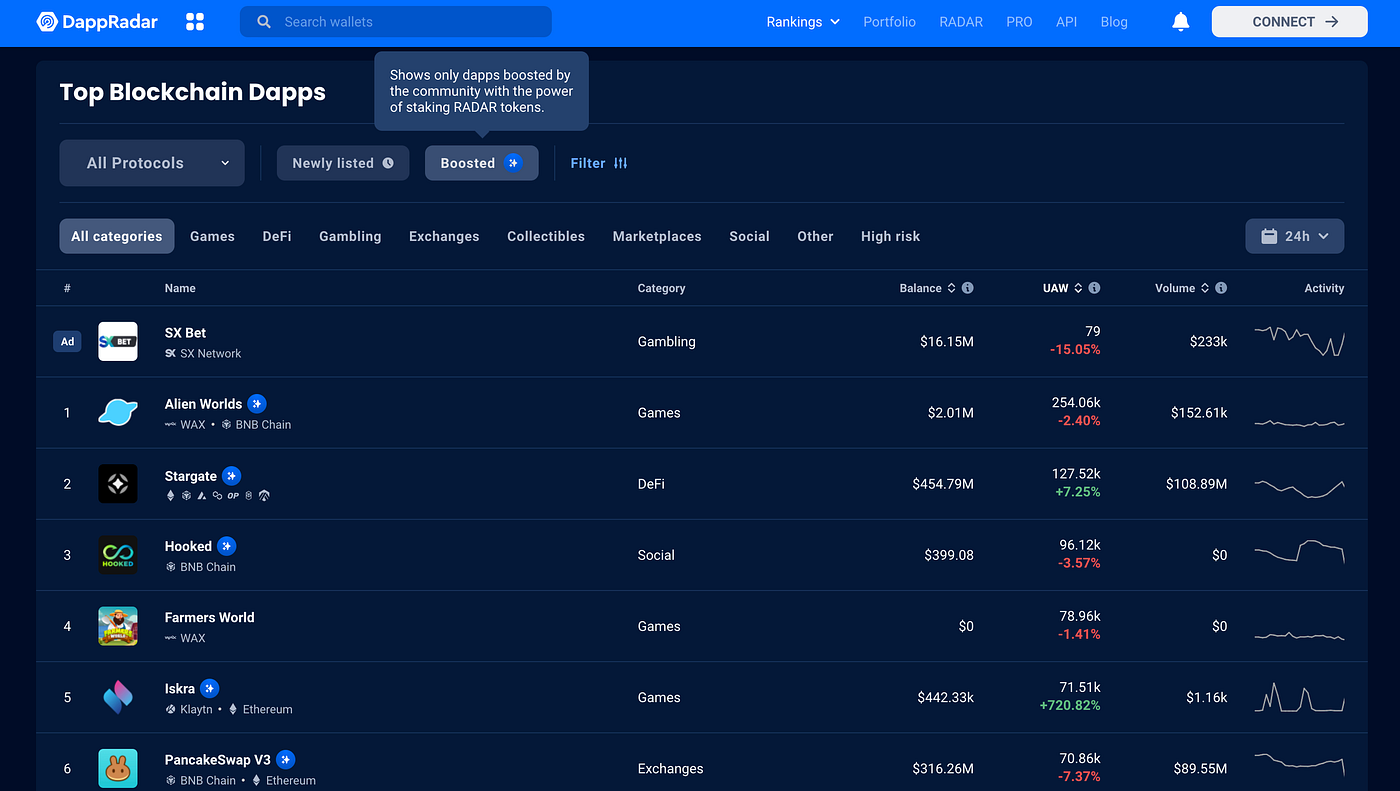Click the Iskra dapp icon
The image size is (1400, 791).
click(118, 697)
